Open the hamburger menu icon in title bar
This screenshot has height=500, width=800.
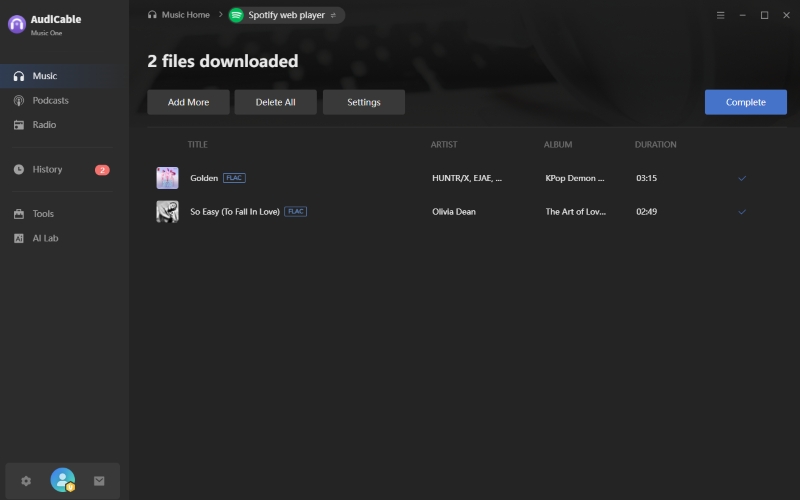(x=720, y=15)
